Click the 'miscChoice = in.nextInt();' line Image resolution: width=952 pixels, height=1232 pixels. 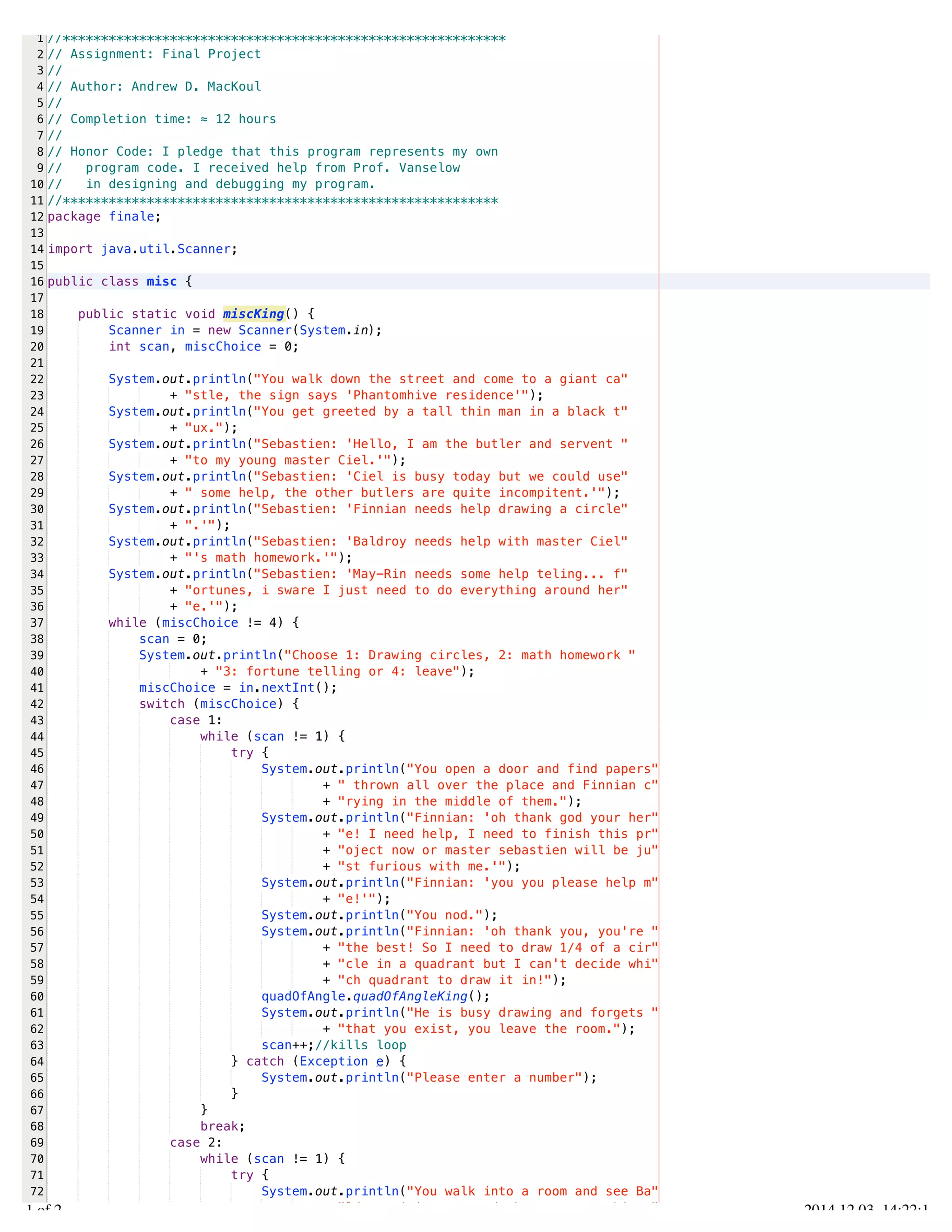pos(238,688)
